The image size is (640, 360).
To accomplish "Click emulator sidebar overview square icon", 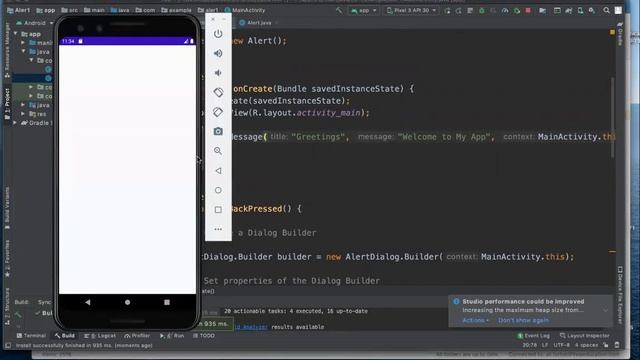I will pos(218,209).
